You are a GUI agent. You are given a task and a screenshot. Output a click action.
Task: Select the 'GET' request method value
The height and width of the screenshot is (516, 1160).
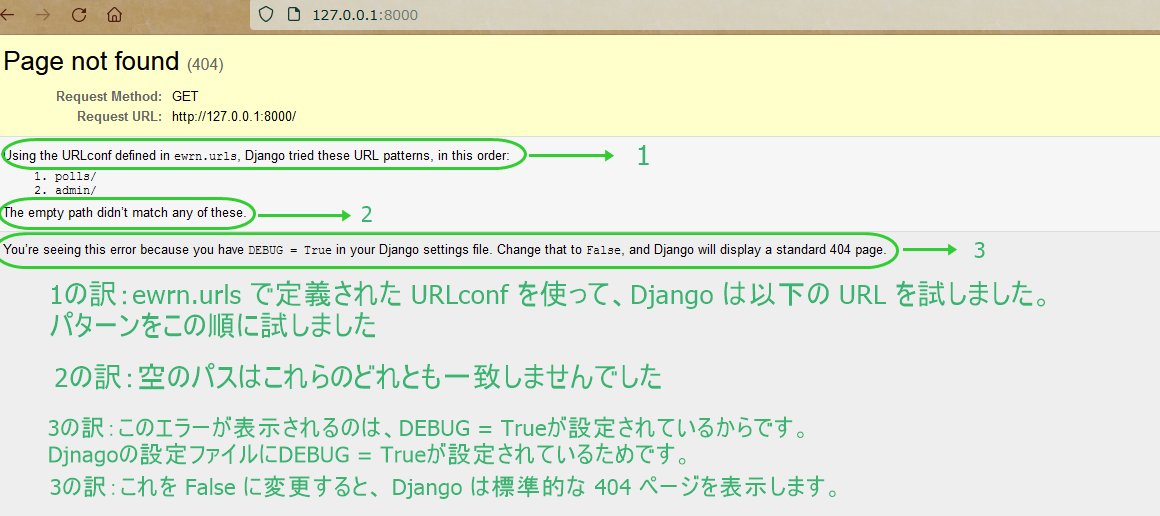(x=185, y=96)
